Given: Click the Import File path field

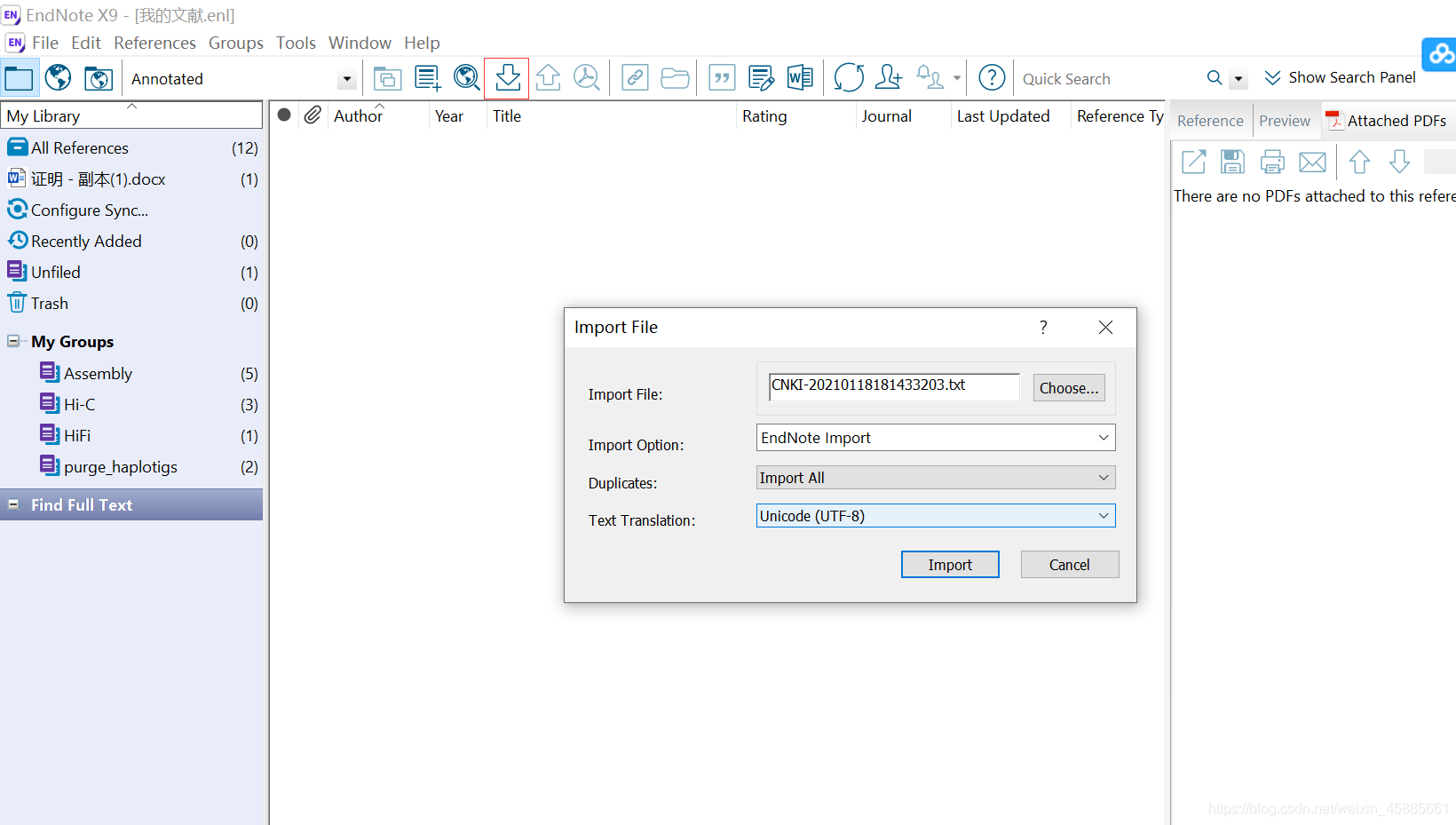Looking at the screenshot, I should tap(894, 386).
